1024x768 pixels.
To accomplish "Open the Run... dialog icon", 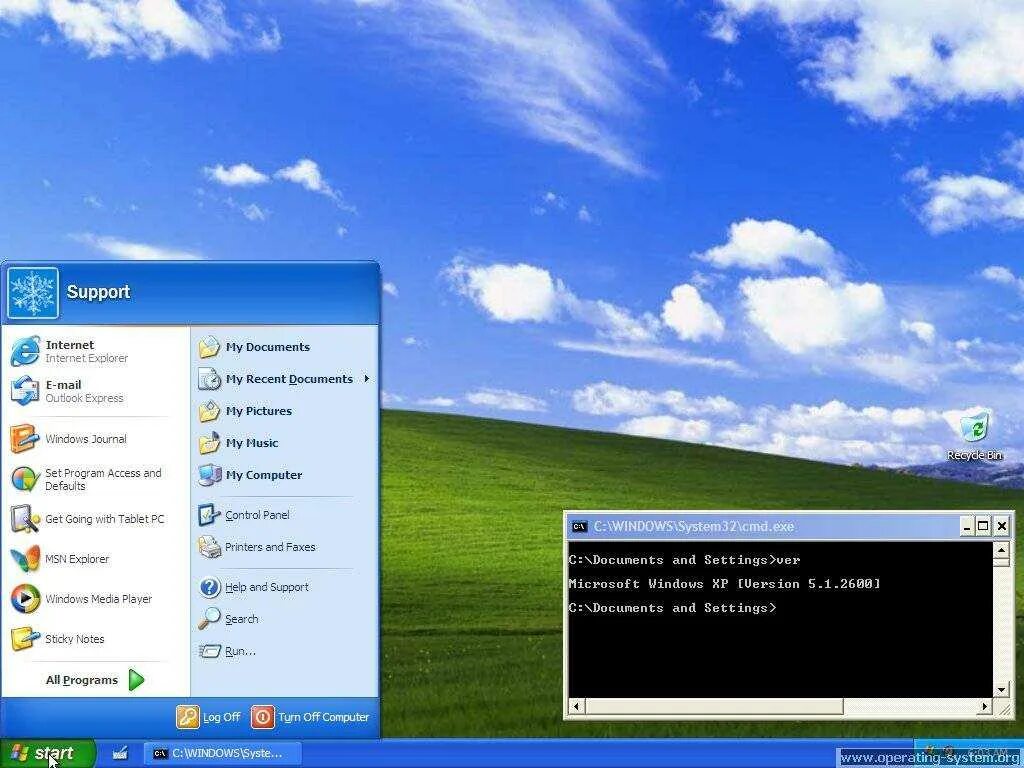I will (x=210, y=650).
